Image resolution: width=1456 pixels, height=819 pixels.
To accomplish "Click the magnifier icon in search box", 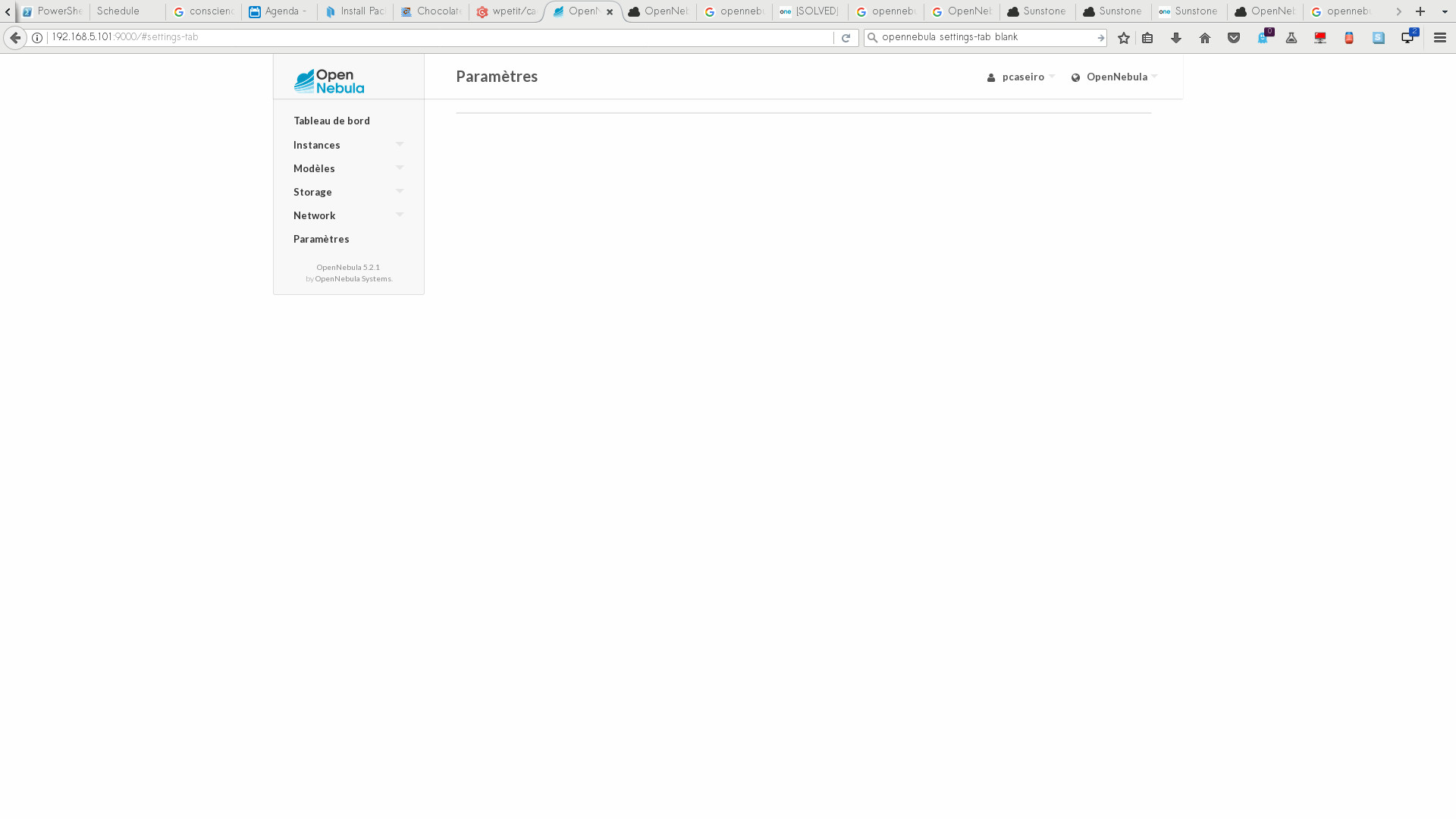I will [x=872, y=37].
